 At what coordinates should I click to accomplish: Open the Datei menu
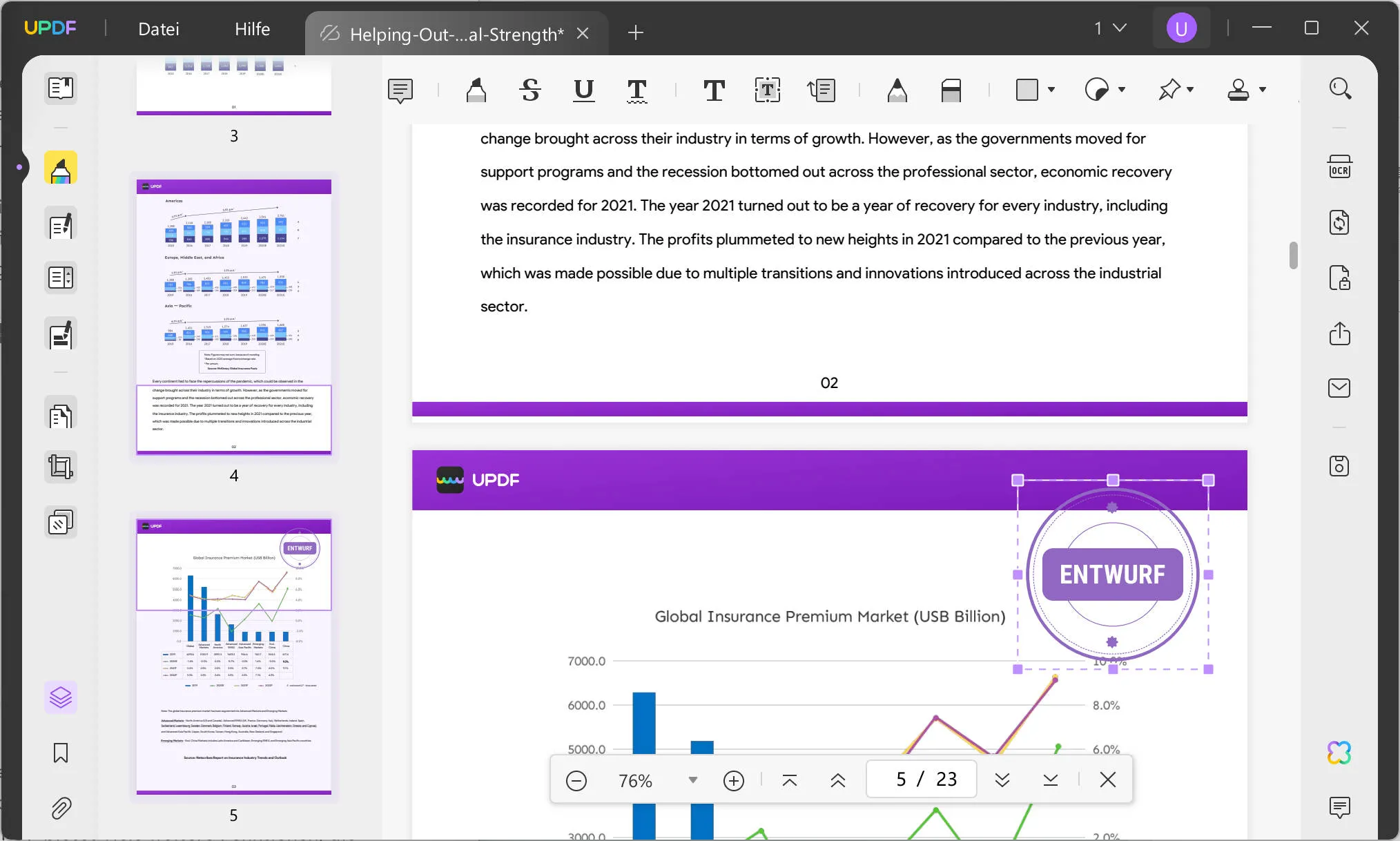[x=159, y=29]
